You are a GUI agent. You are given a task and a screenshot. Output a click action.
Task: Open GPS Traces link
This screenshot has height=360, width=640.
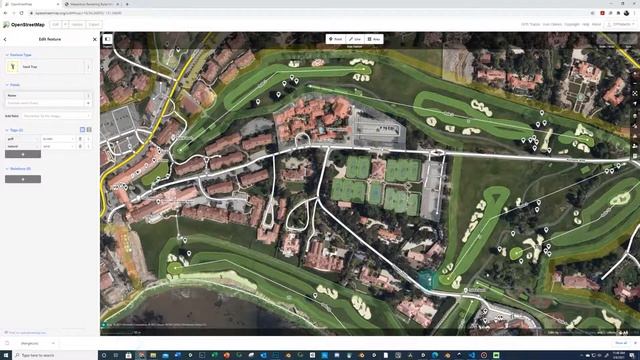click(530, 24)
